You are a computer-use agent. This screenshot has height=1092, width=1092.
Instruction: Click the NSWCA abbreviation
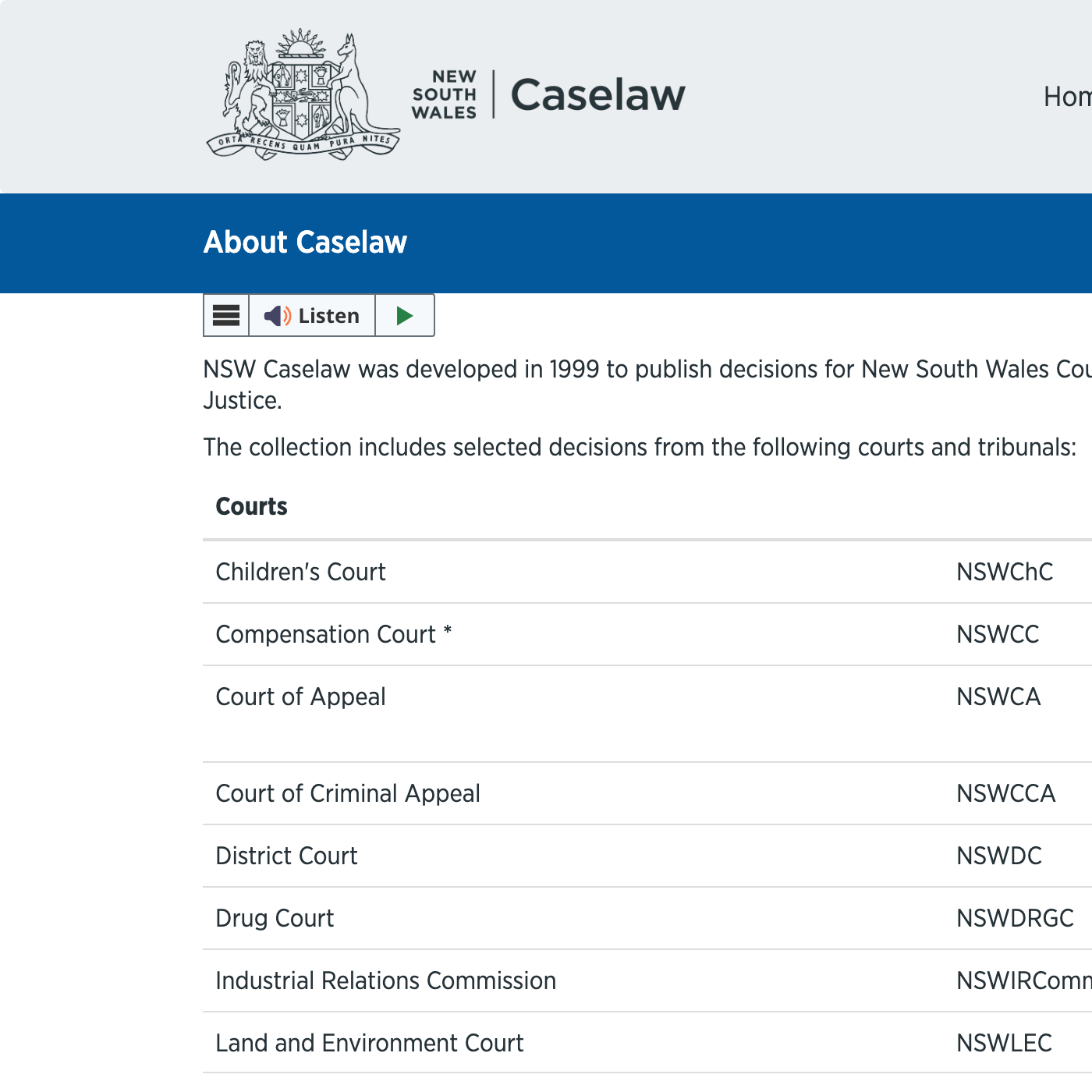tap(998, 697)
